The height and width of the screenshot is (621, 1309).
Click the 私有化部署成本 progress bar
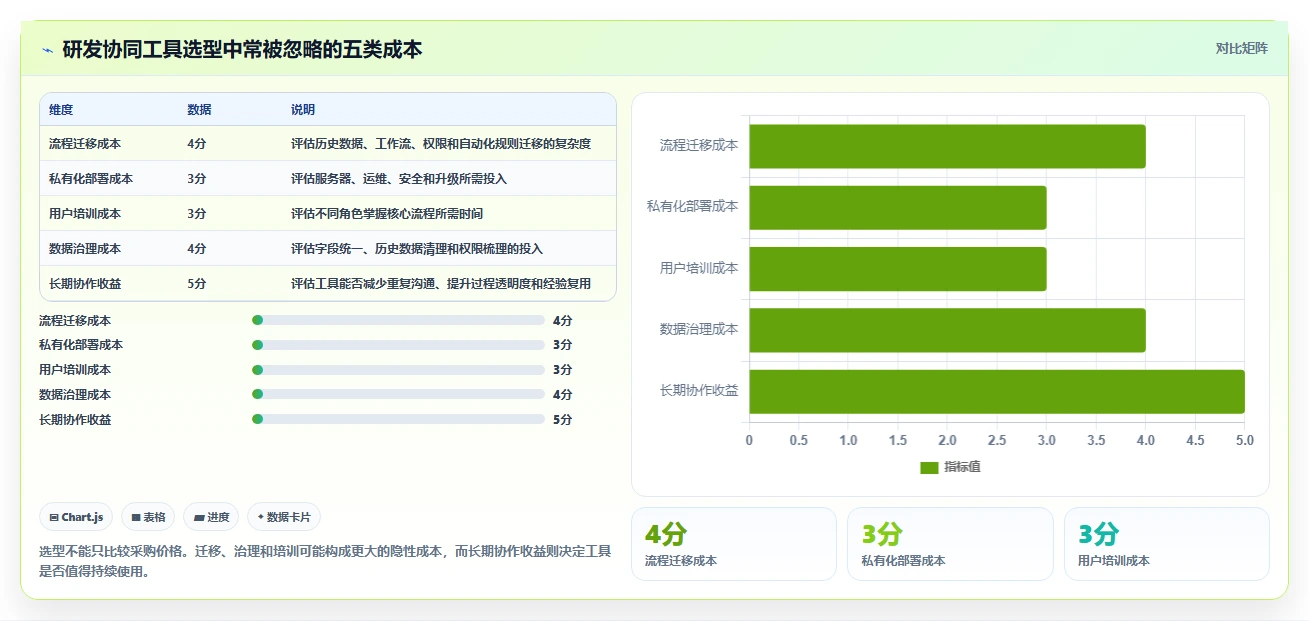398,345
